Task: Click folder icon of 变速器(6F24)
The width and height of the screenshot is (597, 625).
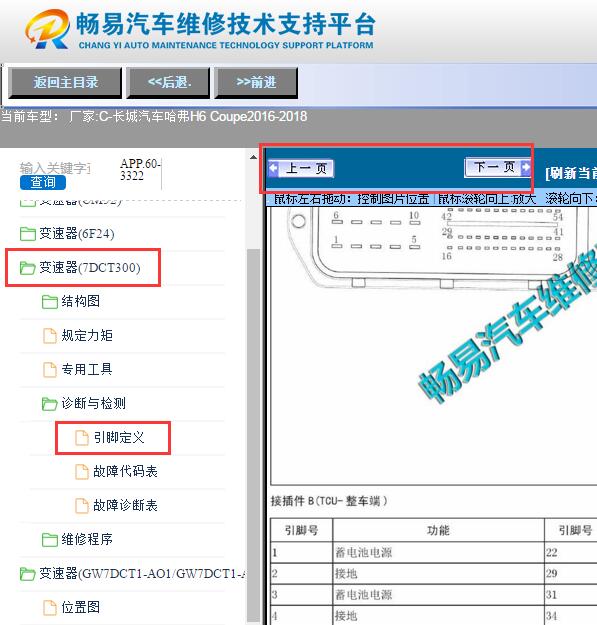Action: click(x=27, y=234)
